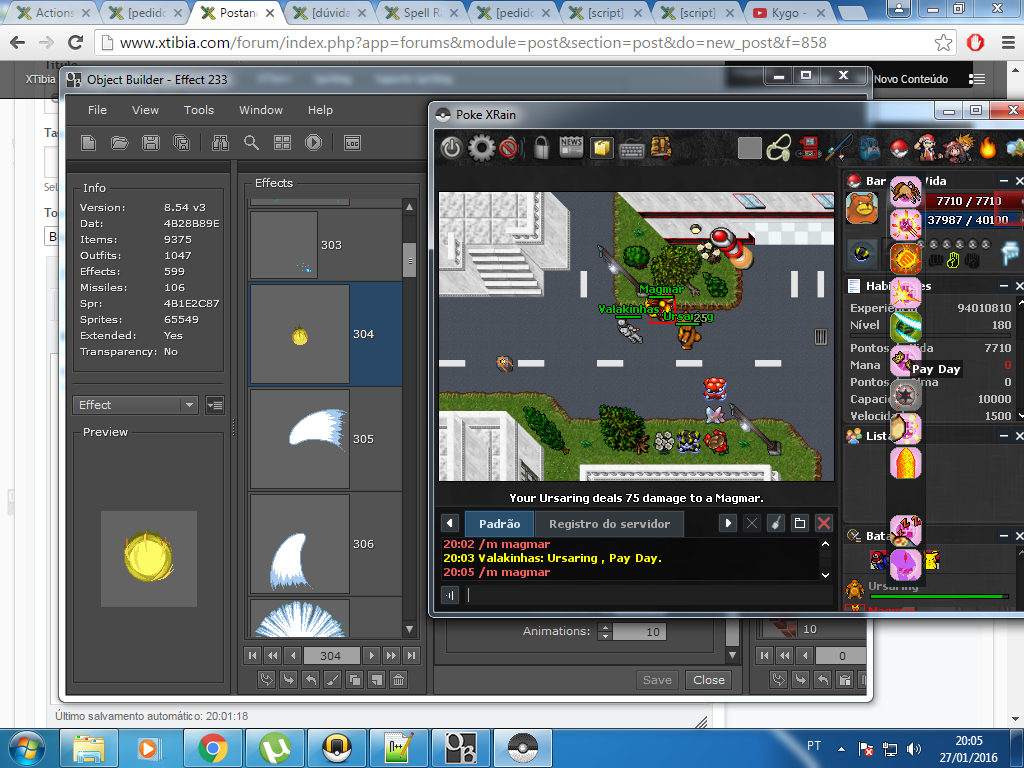This screenshot has height=768, width=1024.
Task: Toggle the yellow open-hand fight mode
Action: point(953,261)
